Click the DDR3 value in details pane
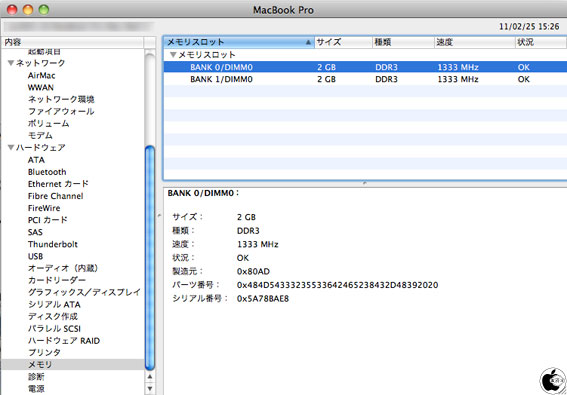Viewport: 567px width, 395px height. 248,231
